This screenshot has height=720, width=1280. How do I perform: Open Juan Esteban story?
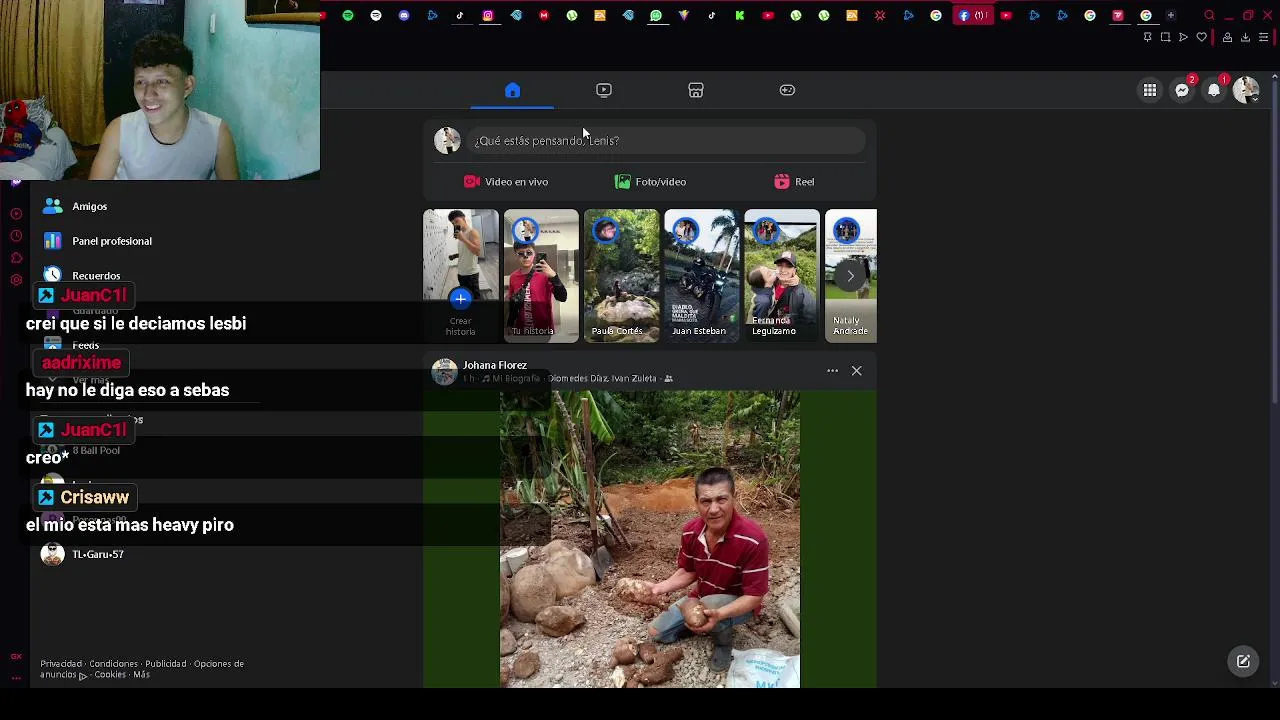pyautogui.click(x=701, y=276)
